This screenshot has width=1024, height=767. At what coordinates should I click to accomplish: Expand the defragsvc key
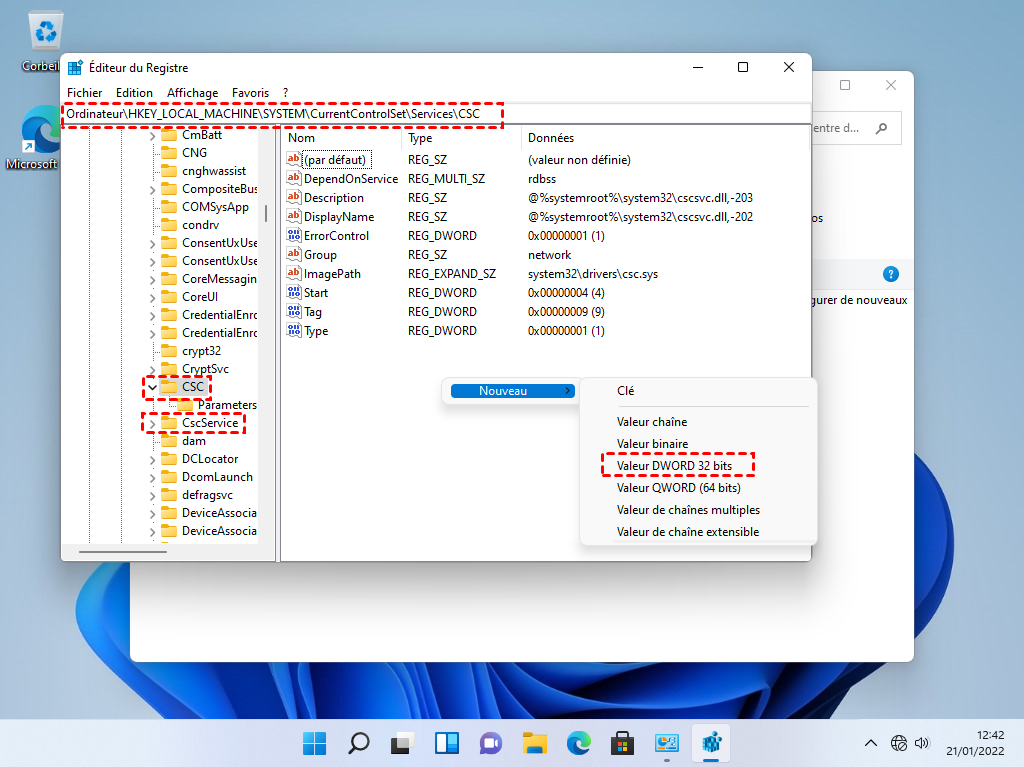tap(152, 496)
